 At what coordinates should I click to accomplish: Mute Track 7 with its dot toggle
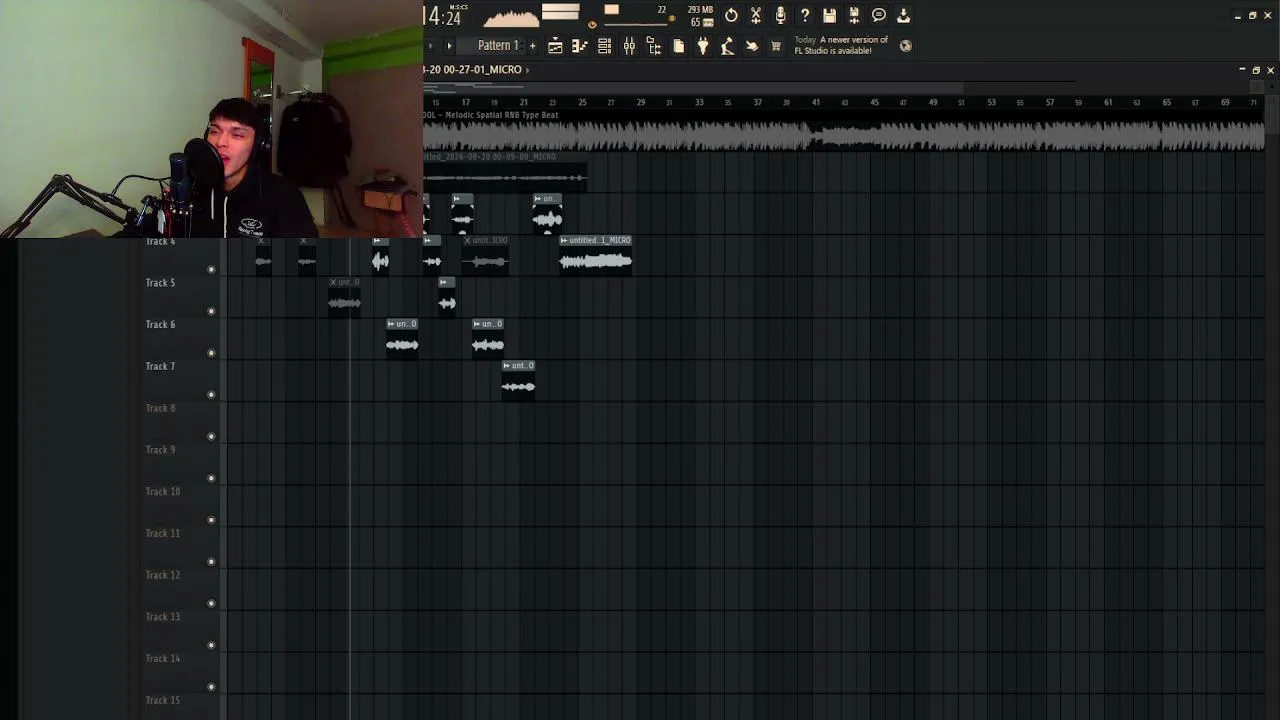click(x=211, y=395)
